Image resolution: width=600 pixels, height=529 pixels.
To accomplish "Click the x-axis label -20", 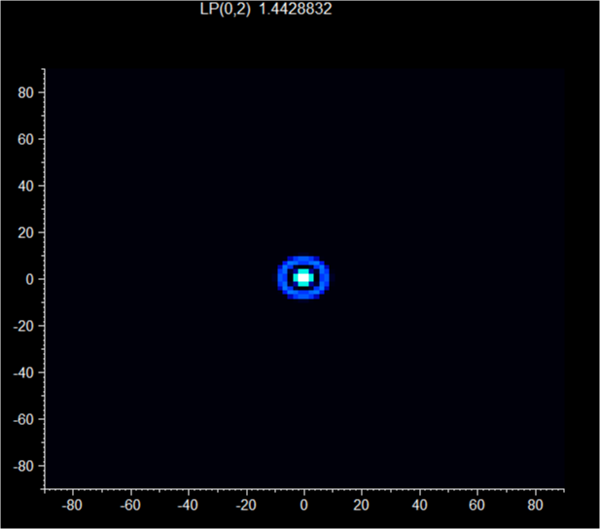I will (246, 505).
